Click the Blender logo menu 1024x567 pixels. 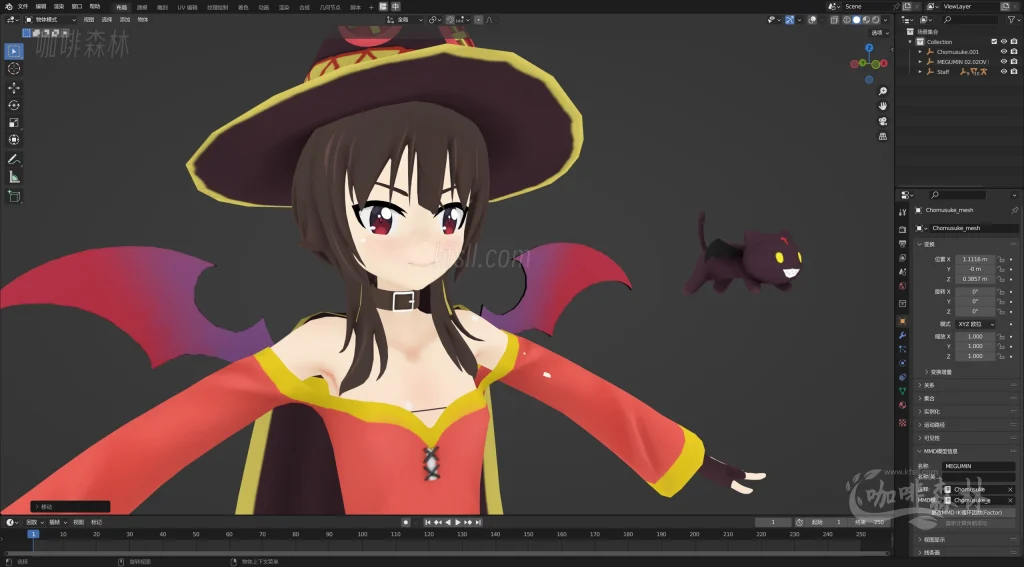8,7
